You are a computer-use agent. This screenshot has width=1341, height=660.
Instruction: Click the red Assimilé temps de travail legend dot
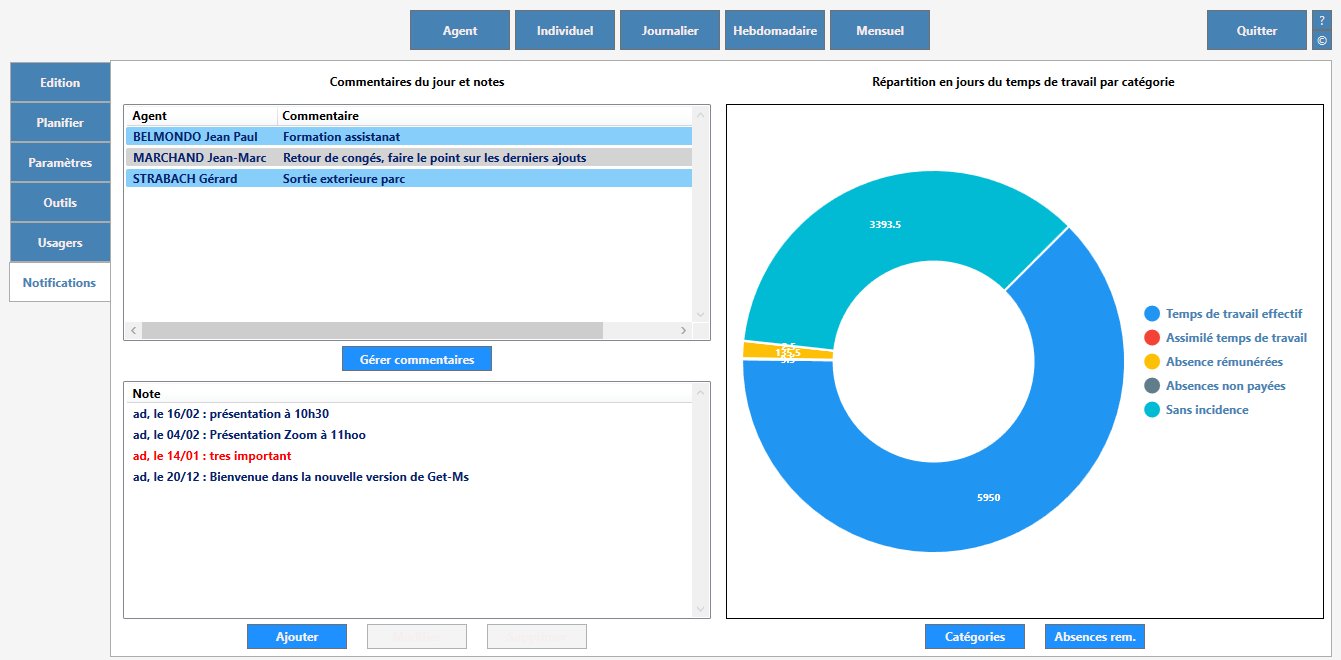[1152, 338]
